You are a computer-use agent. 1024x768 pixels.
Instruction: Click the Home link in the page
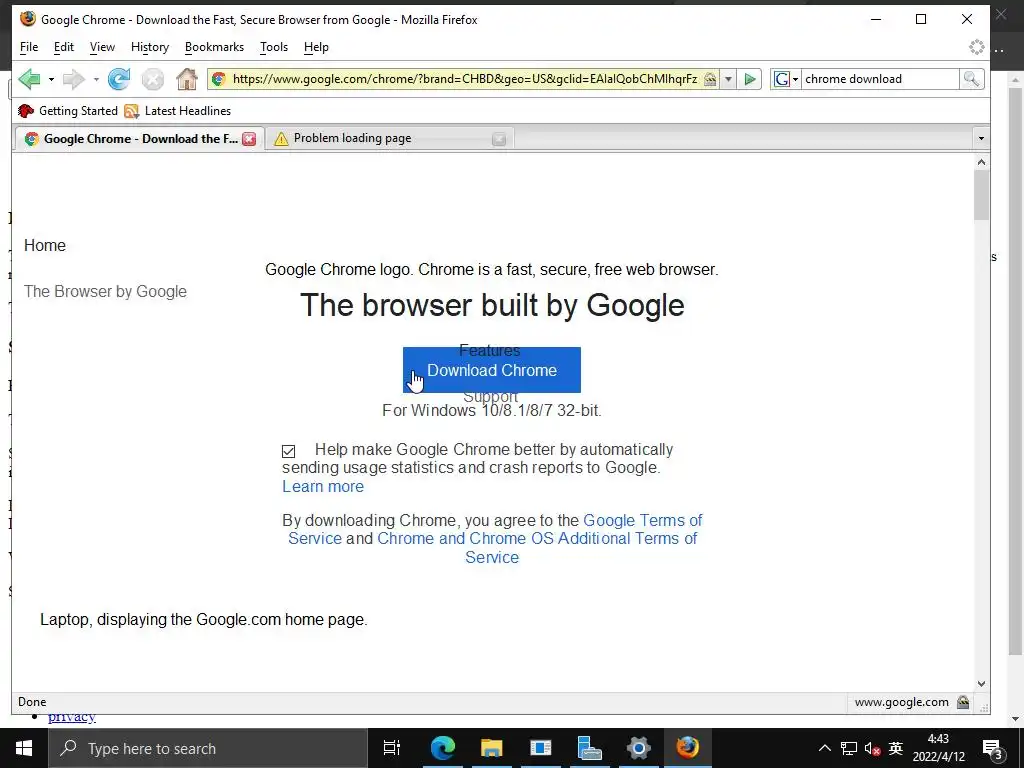[45, 246]
